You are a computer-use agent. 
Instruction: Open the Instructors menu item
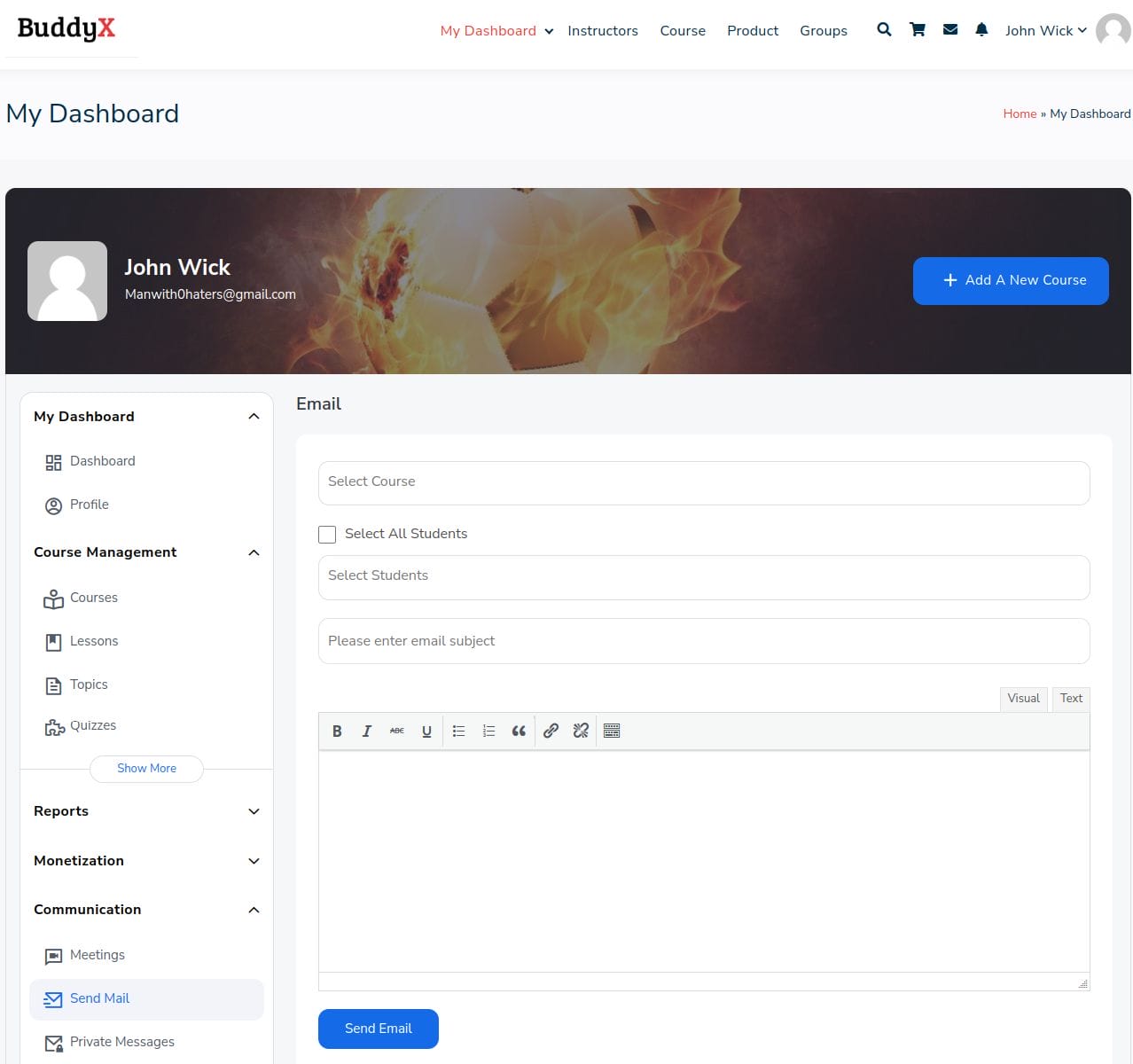603,31
